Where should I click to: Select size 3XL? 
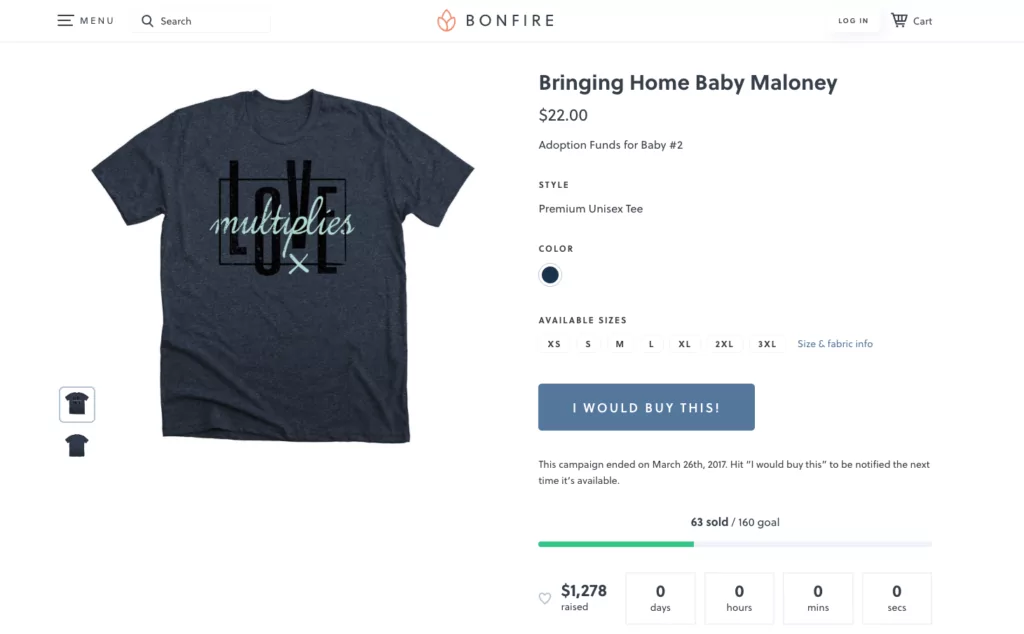pos(767,344)
